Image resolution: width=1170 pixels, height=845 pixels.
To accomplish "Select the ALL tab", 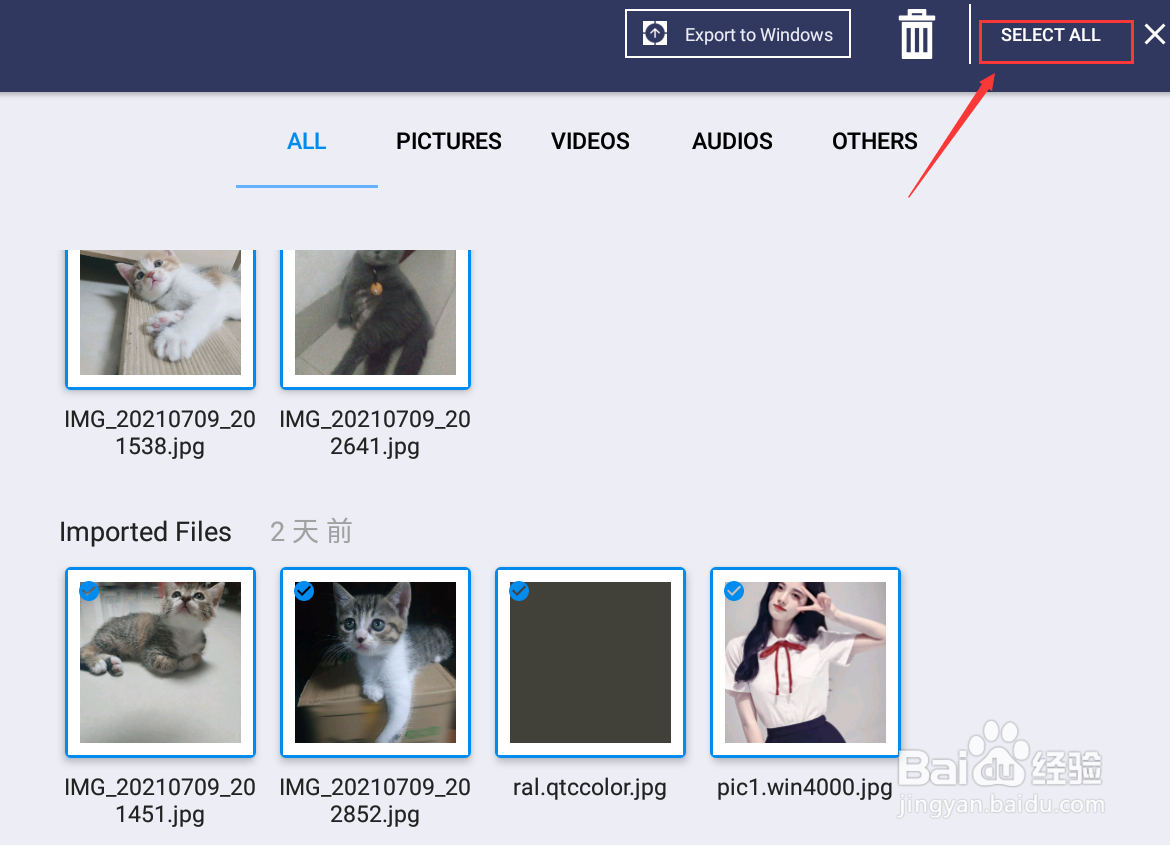I will click(x=306, y=141).
